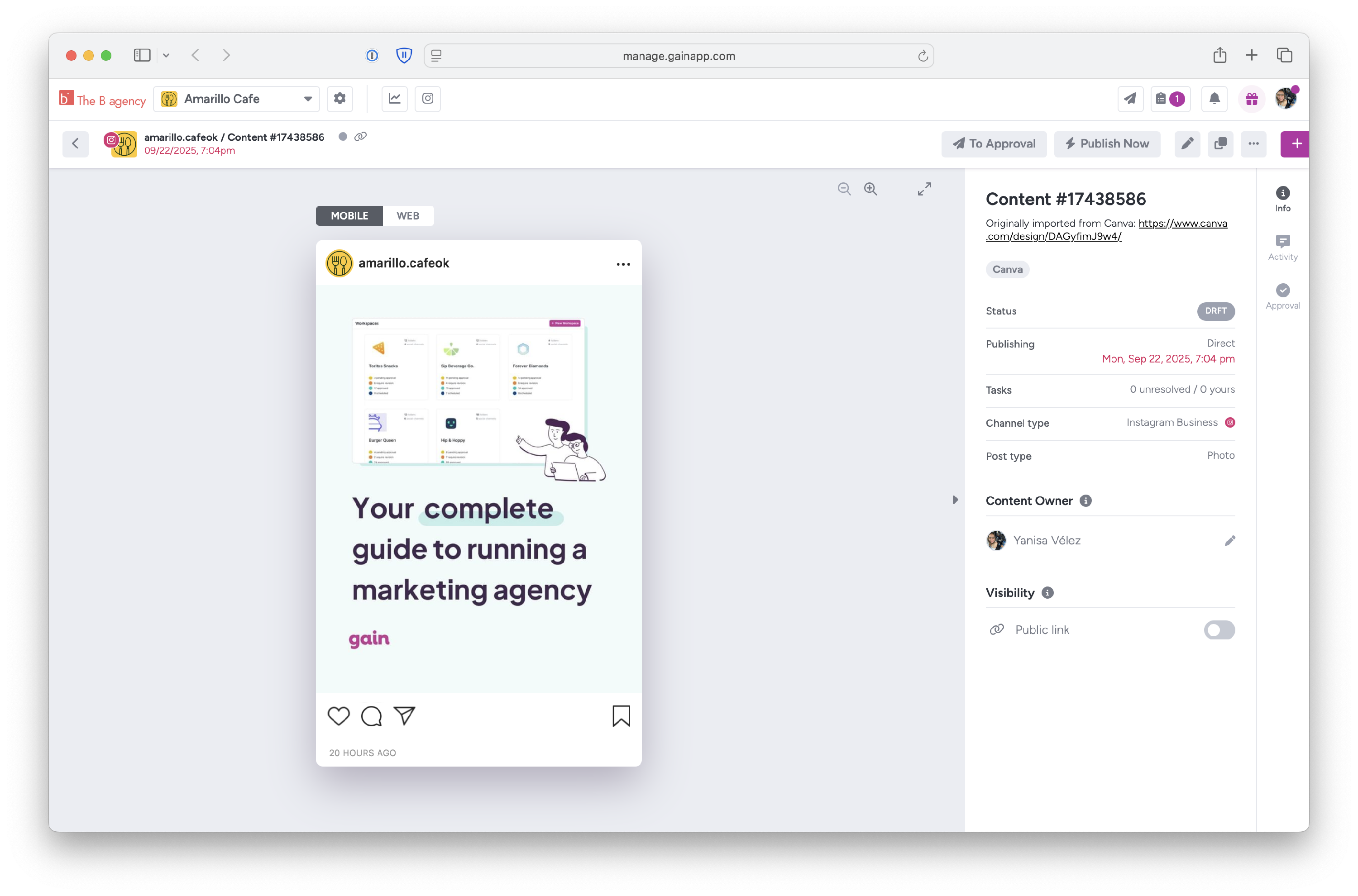Click the edit pencil icon in toolbar
This screenshot has width=1358, height=896.
(x=1187, y=143)
